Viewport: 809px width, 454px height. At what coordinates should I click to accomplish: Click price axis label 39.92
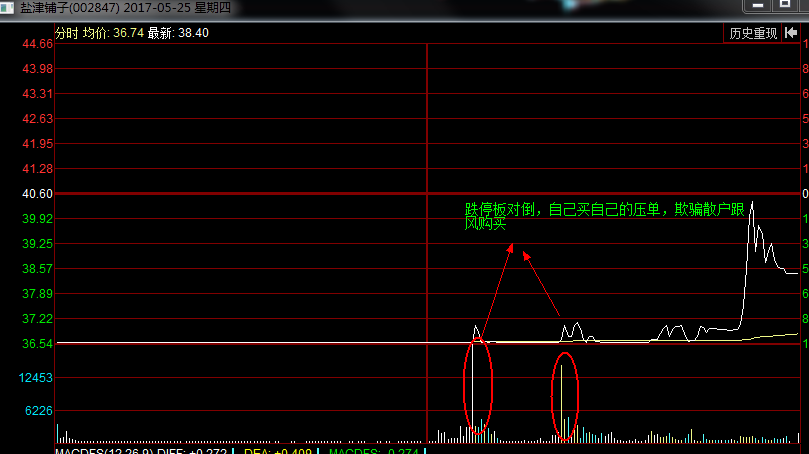pos(37,219)
